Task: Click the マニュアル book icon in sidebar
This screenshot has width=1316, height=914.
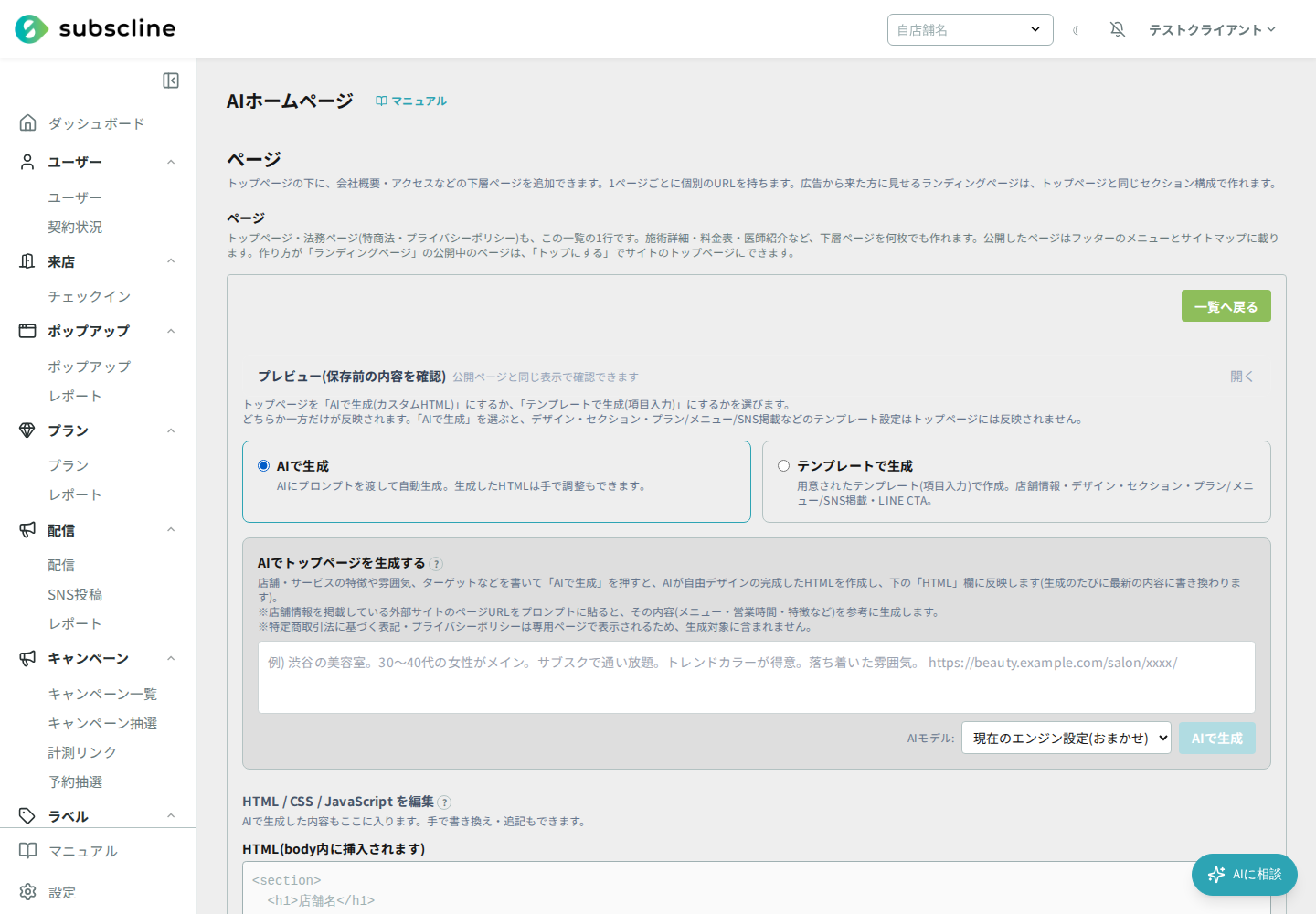Action: (28, 851)
